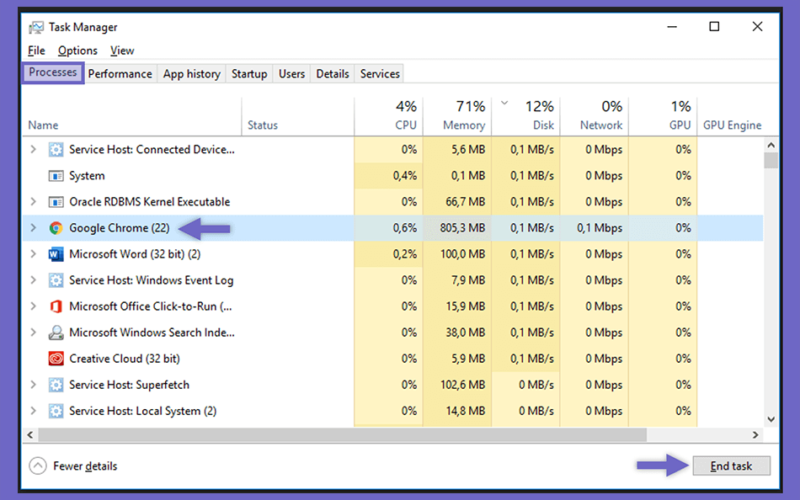Sort by the GPU column header
The height and width of the screenshot is (500, 800).
pos(663,116)
